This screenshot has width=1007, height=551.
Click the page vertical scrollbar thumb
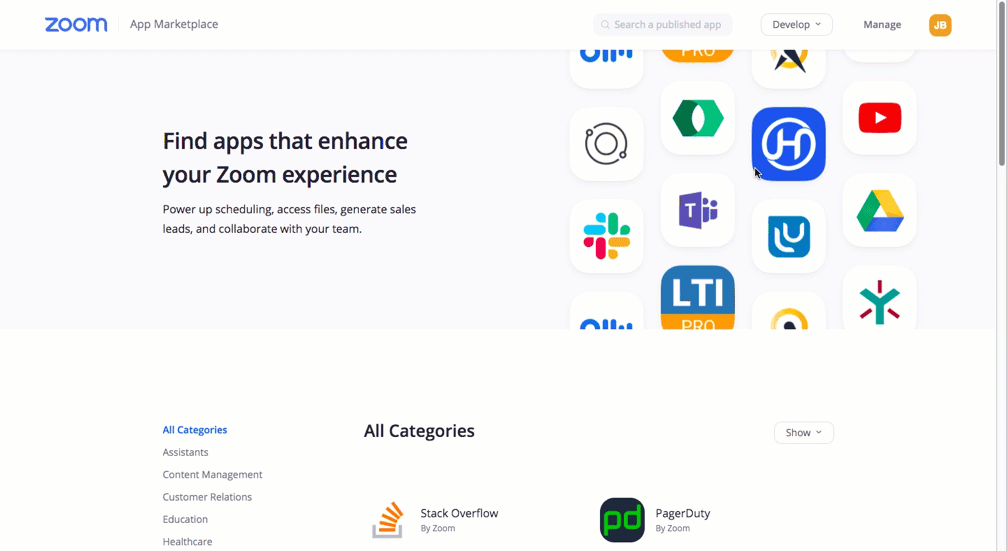[1001, 83]
